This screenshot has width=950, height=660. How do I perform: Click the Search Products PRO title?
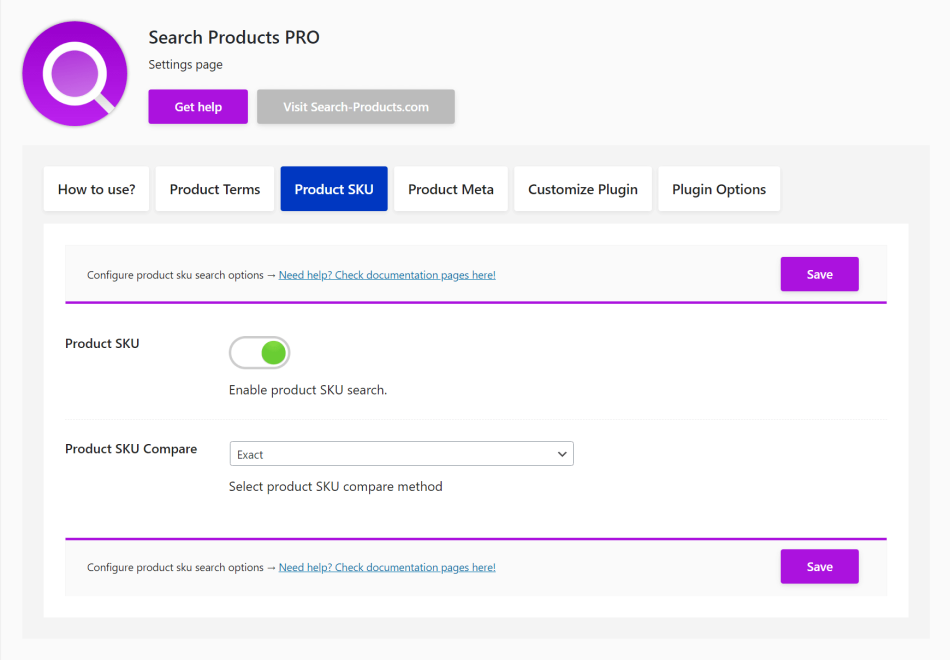pos(234,37)
